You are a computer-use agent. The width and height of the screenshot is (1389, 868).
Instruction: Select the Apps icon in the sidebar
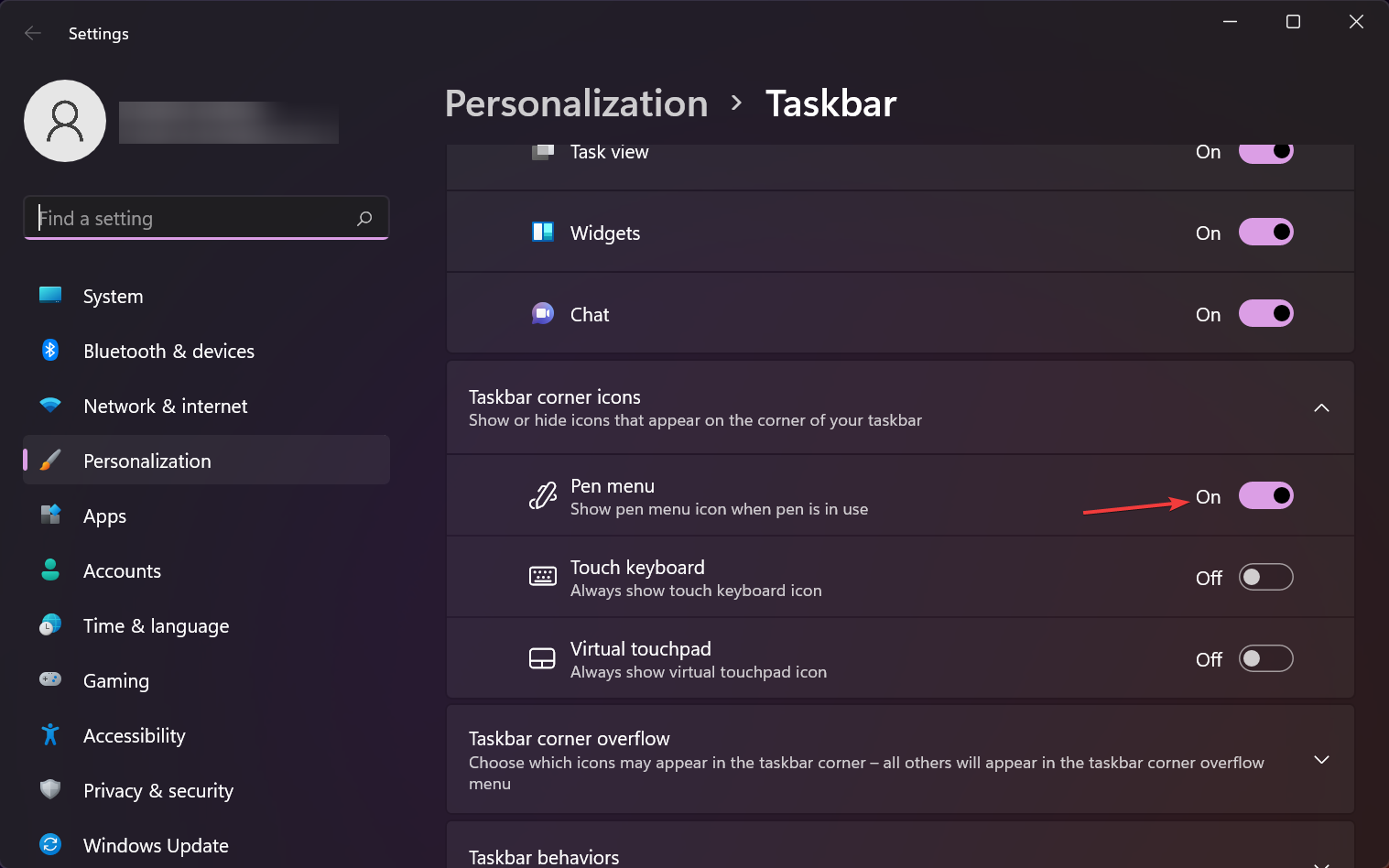coord(49,515)
